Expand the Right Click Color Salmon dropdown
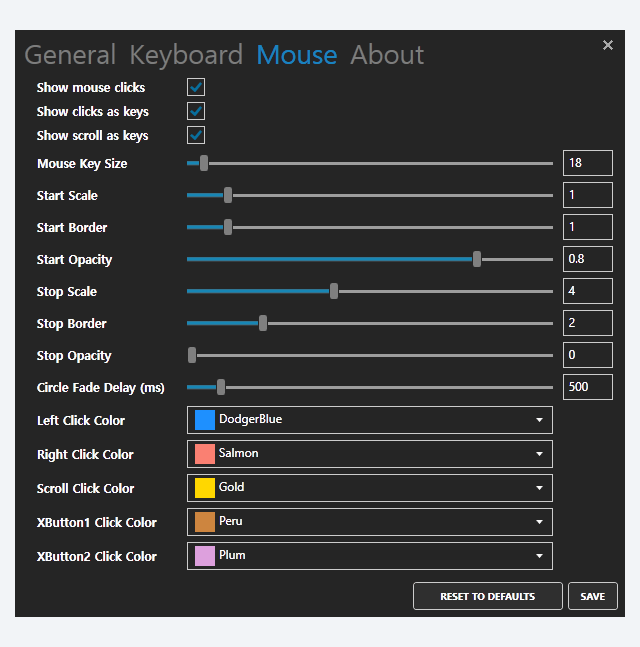Viewport: 640px width, 647px height. pos(370,454)
